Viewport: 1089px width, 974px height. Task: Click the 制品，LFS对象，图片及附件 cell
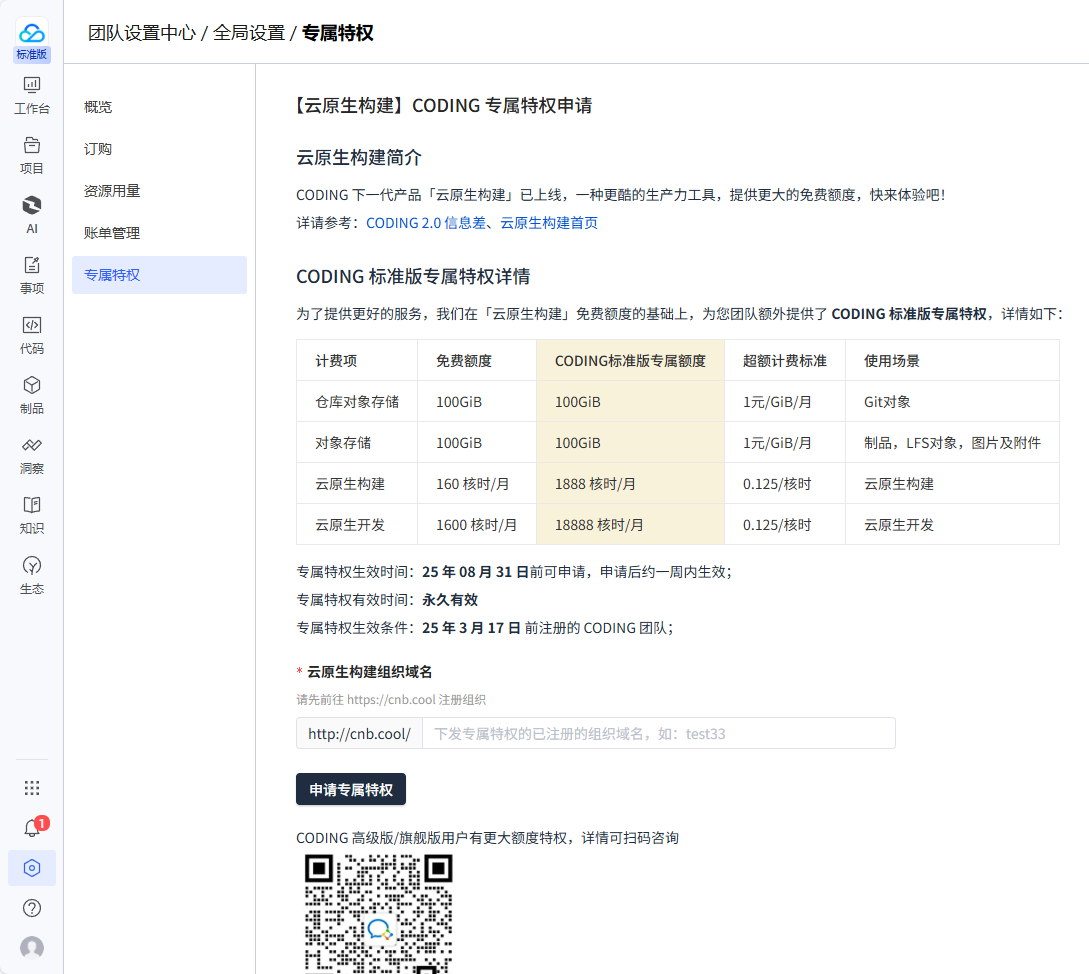[952, 443]
